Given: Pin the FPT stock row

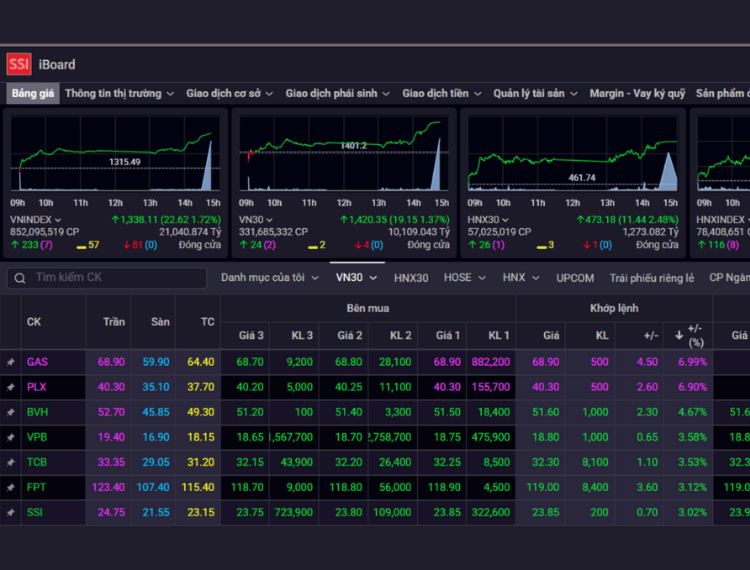Looking at the screenshot, I should tap(10, 488).
